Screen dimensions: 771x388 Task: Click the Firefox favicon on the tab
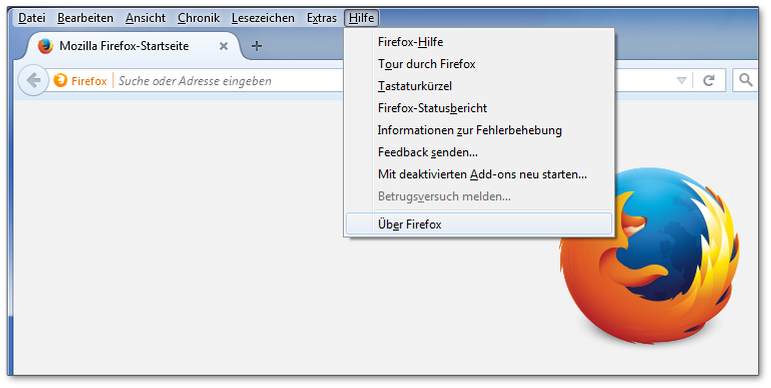coord(46,46)
